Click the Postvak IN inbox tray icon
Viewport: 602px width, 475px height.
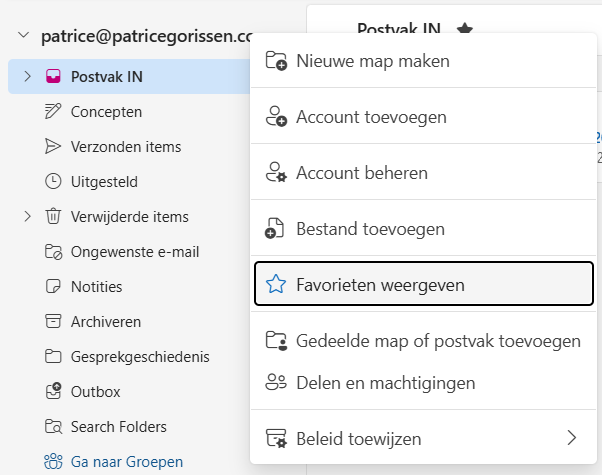53,77
